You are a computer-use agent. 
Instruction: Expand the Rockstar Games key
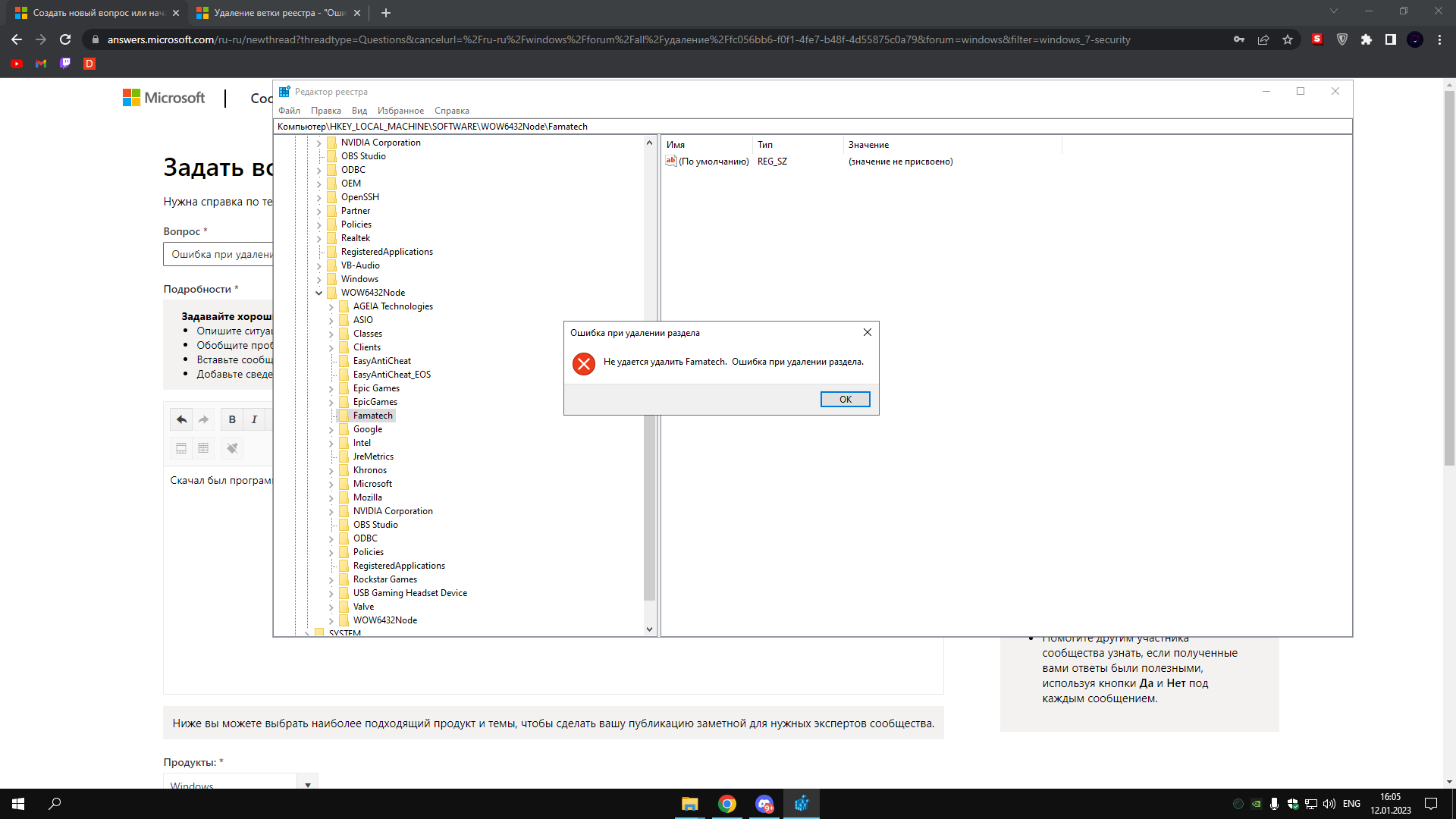pos(331,579)
